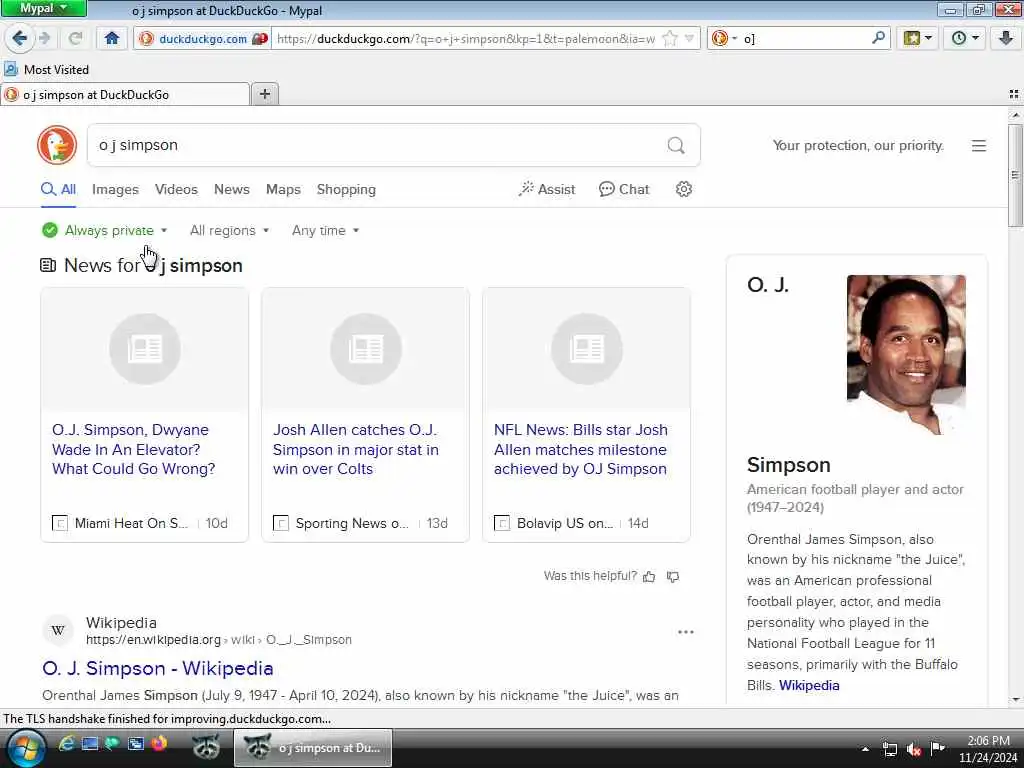The height and width of the screenshot is (768, 1024).
Task: Open the Downloads arrow button
Action: click(x=1006, y=38)
